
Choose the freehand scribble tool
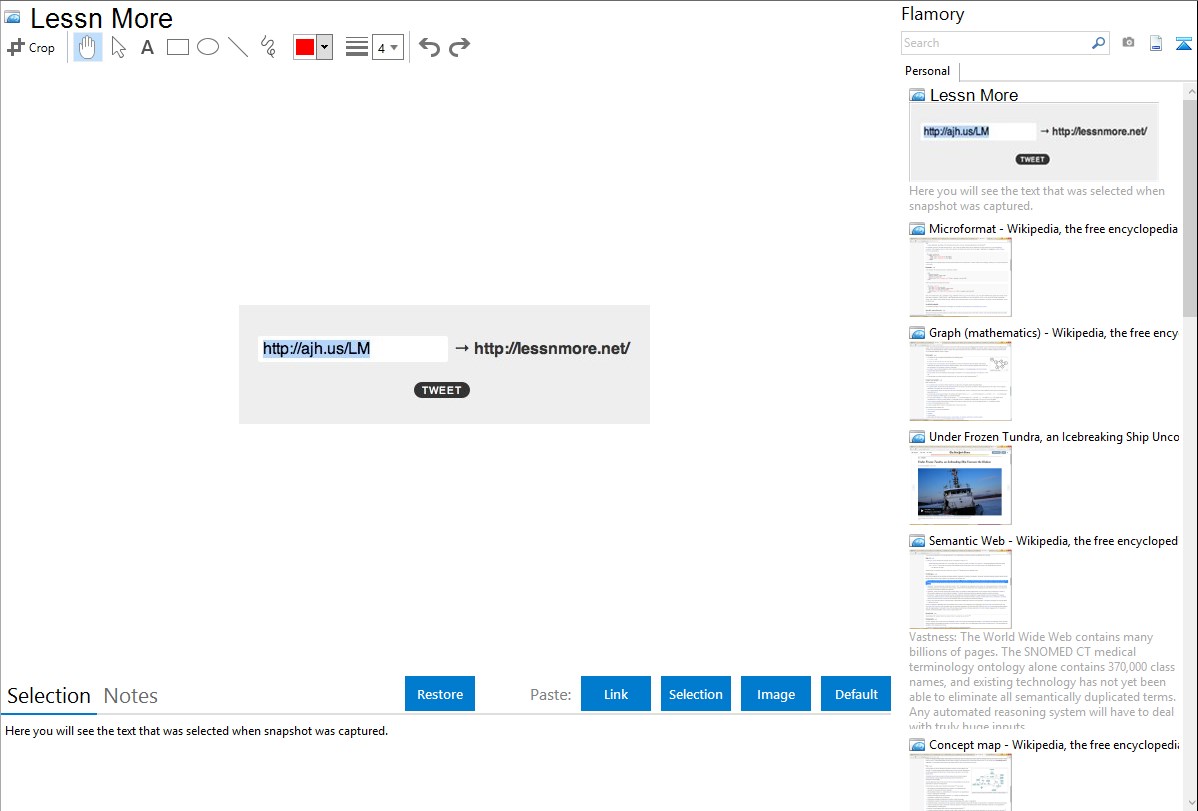coord(268,47)
